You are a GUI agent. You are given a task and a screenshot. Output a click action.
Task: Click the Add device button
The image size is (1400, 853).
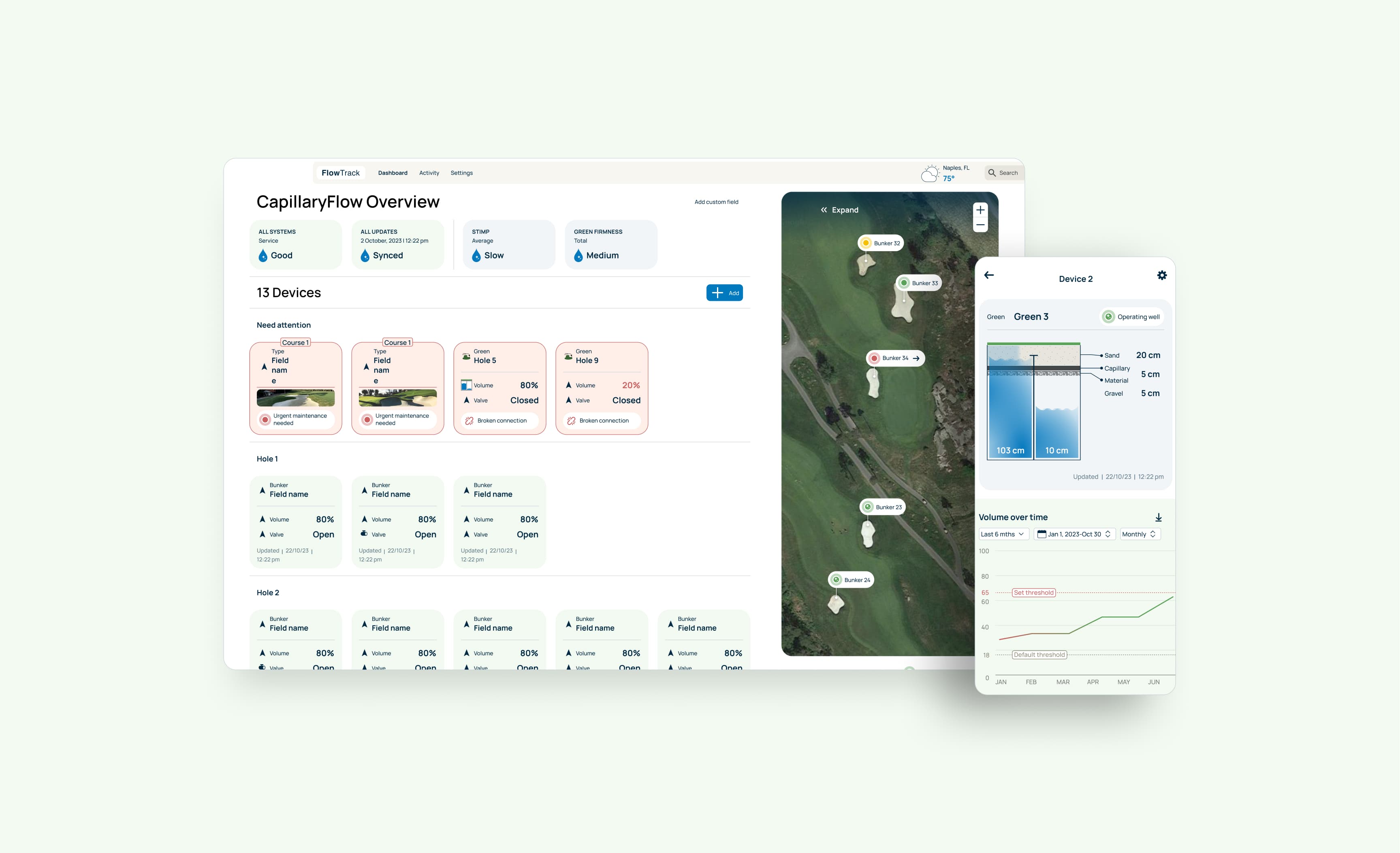(724, 293)
